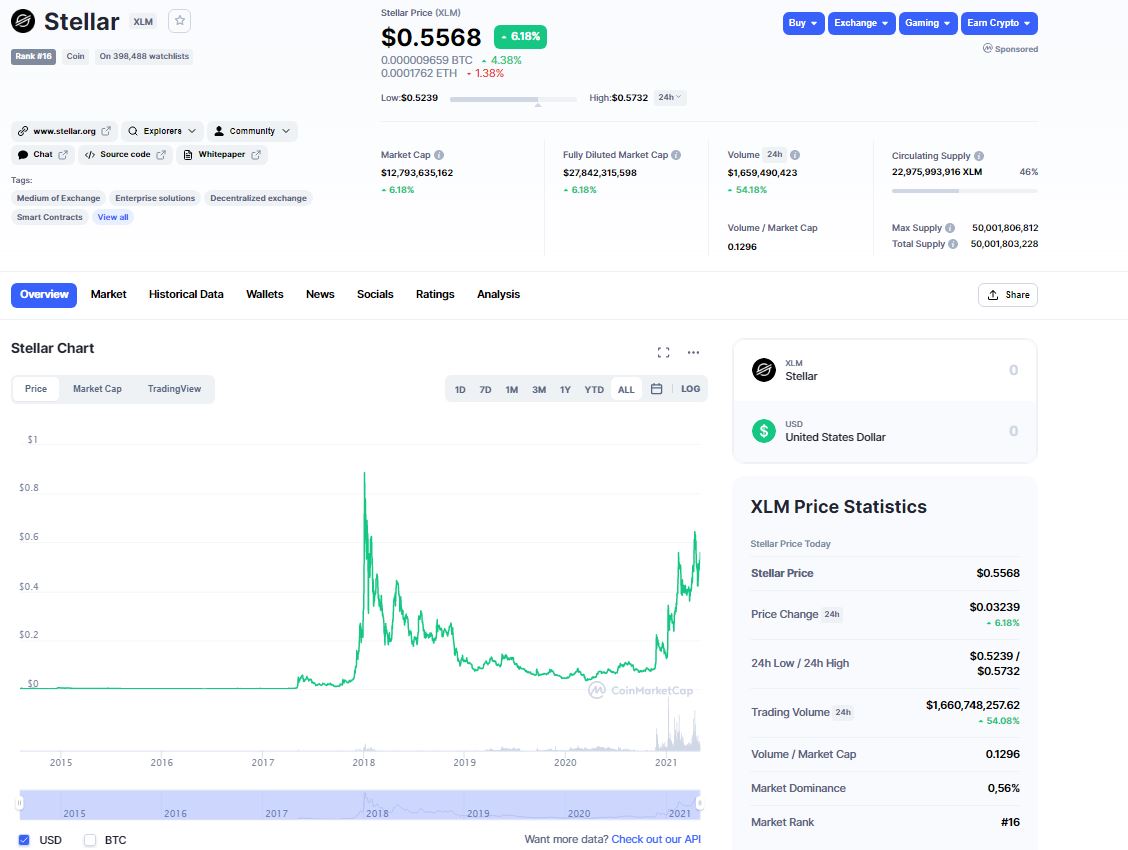Open fullscreen chart view icon
Image resolution: width=1128 pixels, height=850 pixels.
click(x=663, y=352)
